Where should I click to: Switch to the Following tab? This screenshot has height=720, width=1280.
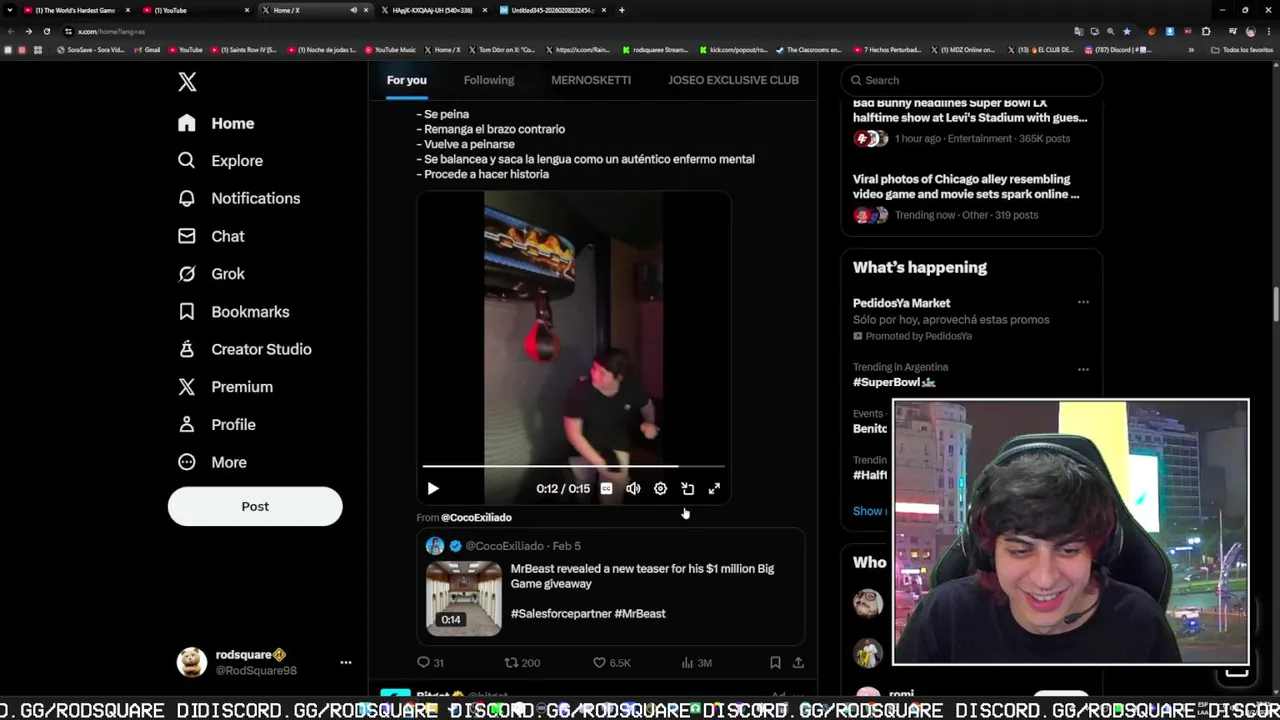489,80
